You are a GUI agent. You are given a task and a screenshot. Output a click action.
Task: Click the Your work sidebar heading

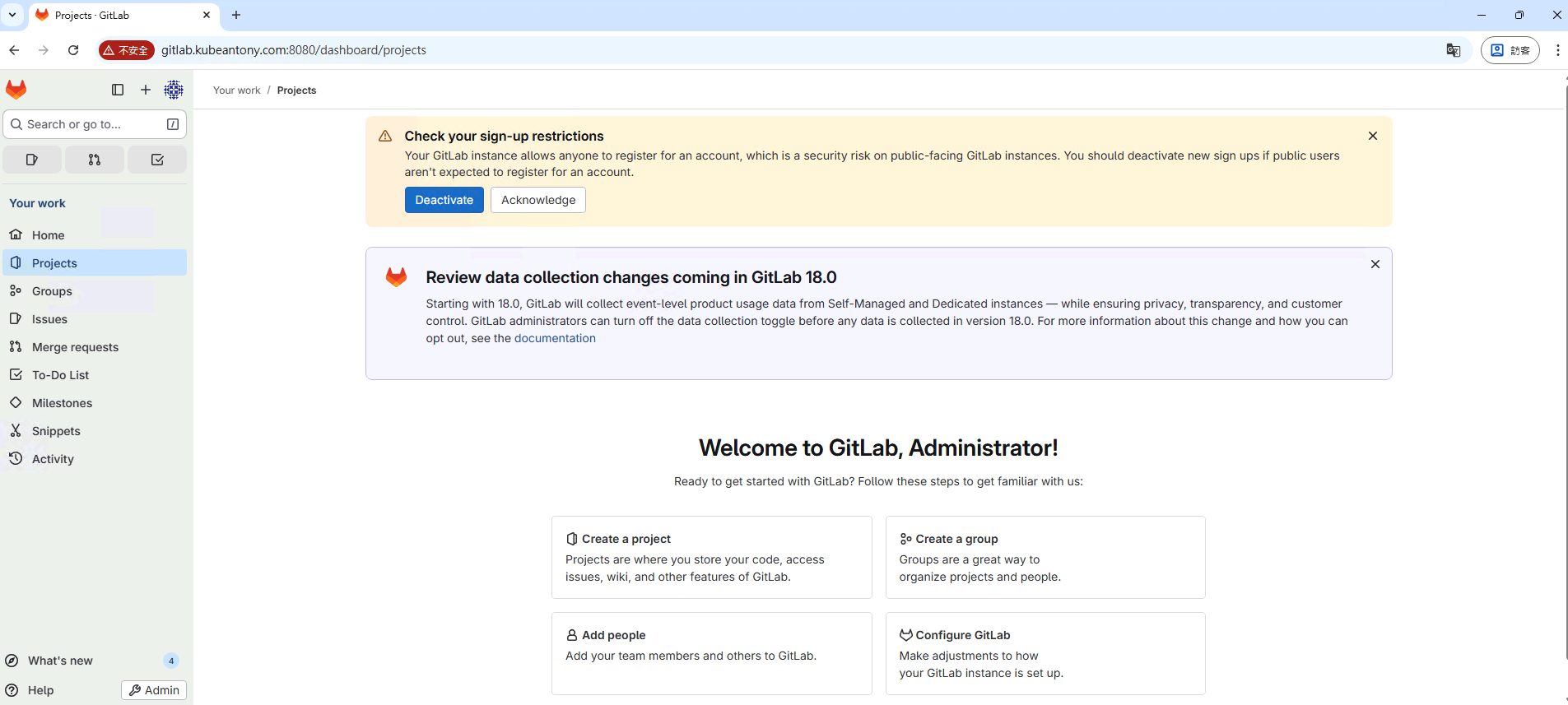click(37, 203)
